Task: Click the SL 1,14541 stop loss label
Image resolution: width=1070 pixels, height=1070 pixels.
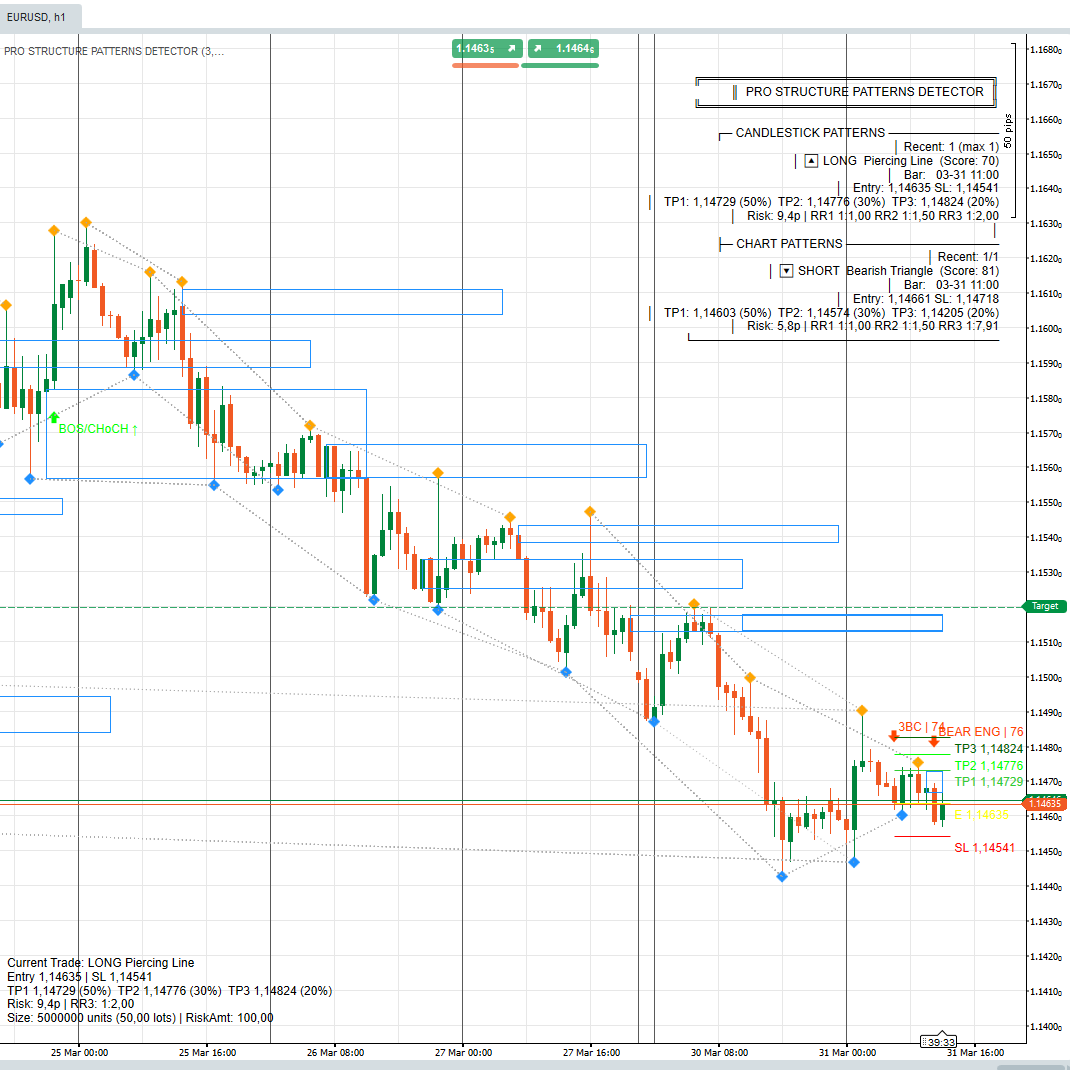Action: click(x=984, y=848)
